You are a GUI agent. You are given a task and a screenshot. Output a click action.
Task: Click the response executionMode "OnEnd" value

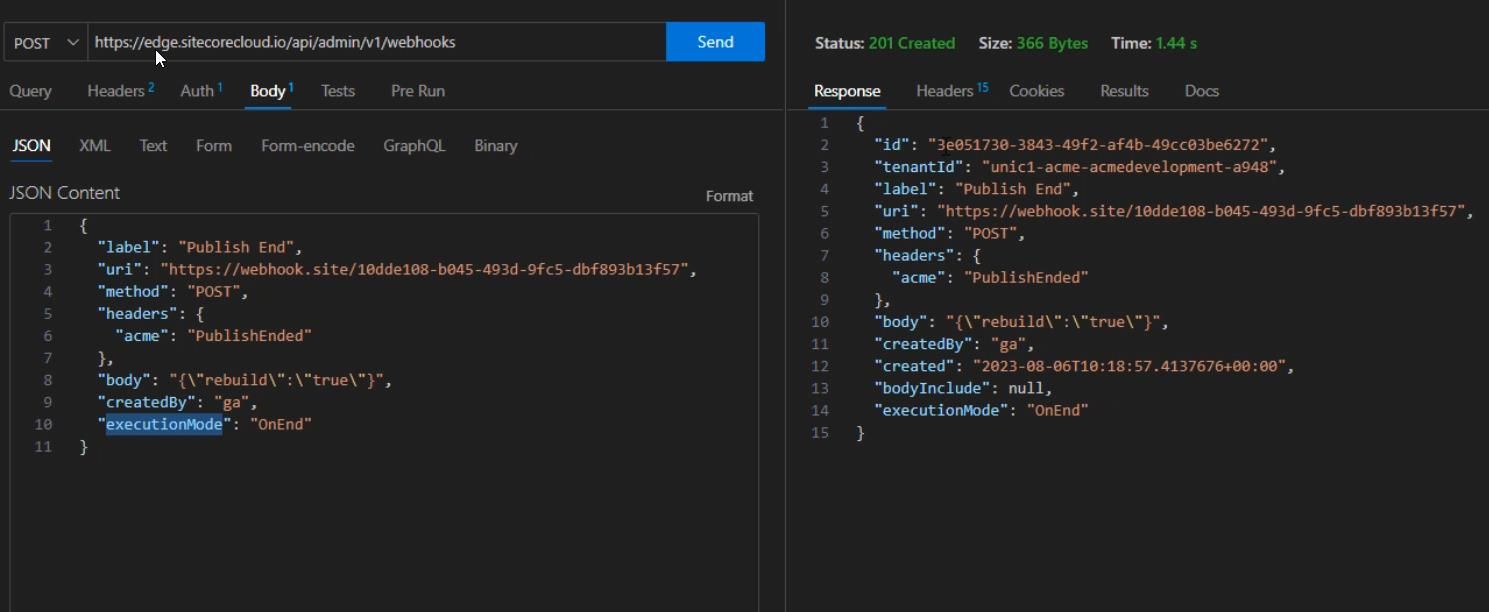coord(1057,410)
